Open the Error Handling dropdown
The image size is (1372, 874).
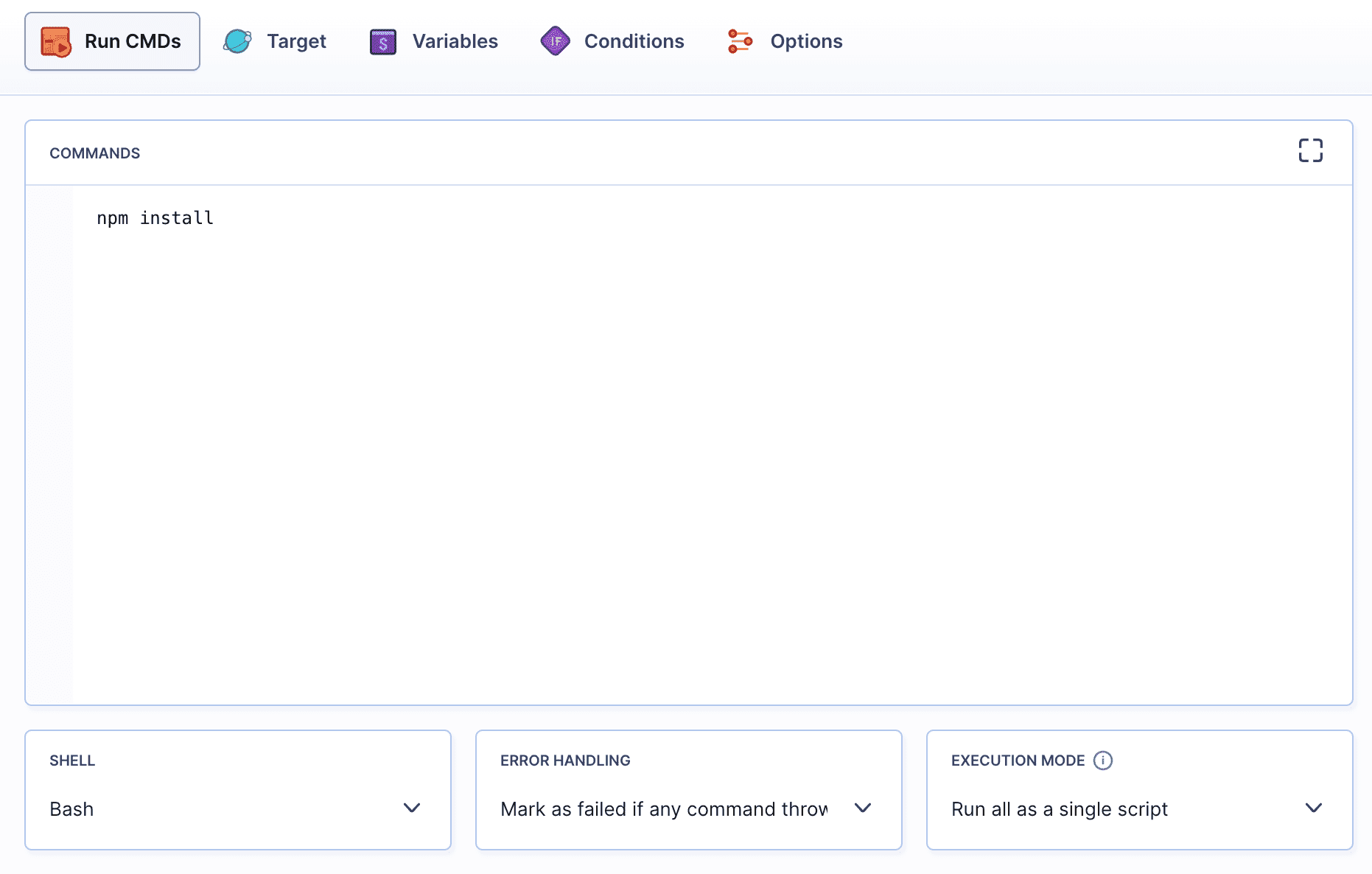pos(689,790)
